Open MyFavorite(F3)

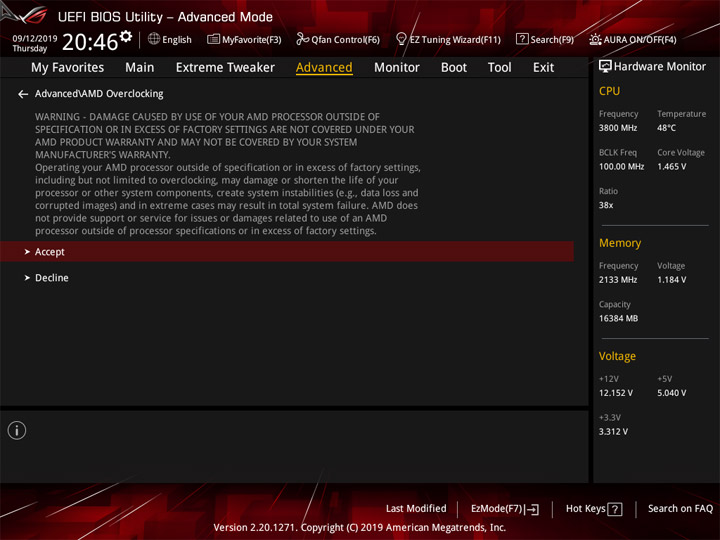(x=252, y=39)
